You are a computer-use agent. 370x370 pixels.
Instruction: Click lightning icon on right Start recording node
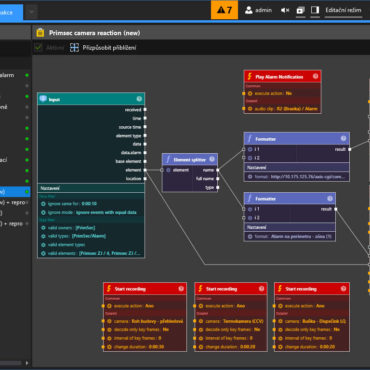pyautogui.click(x=280, y=288)
